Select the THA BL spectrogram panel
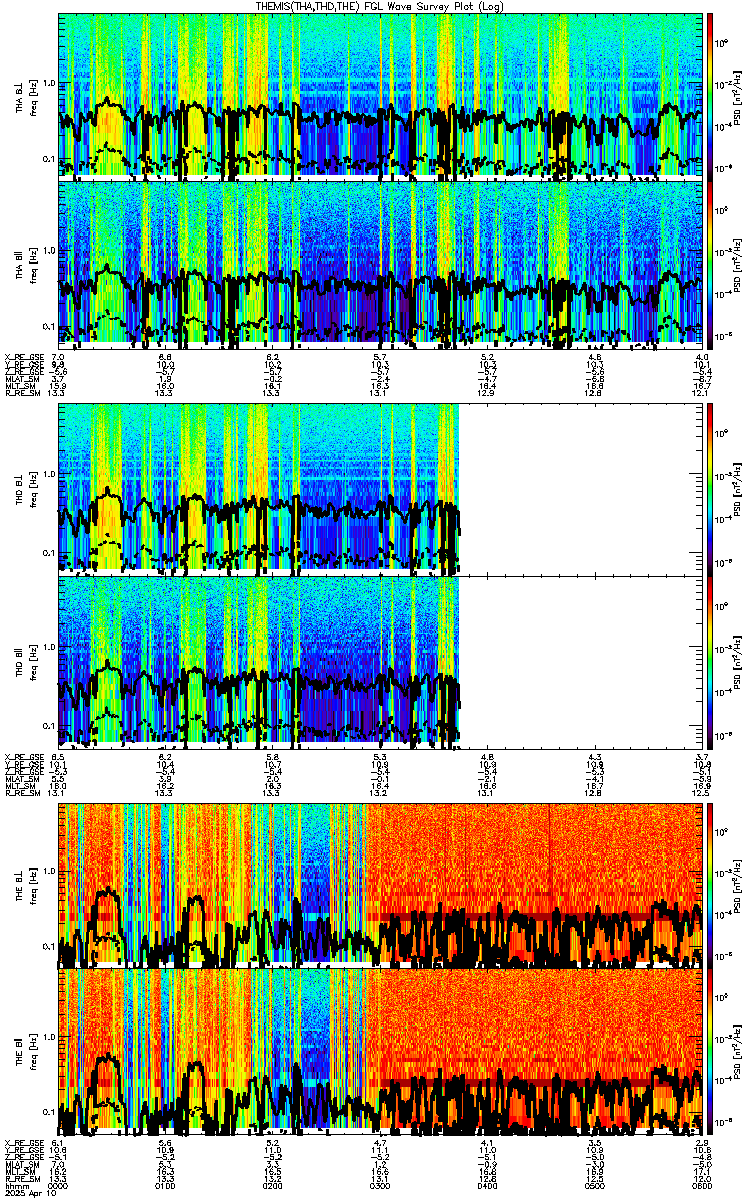Viewport: 750px width, 1200px height. tap(380, 96)
